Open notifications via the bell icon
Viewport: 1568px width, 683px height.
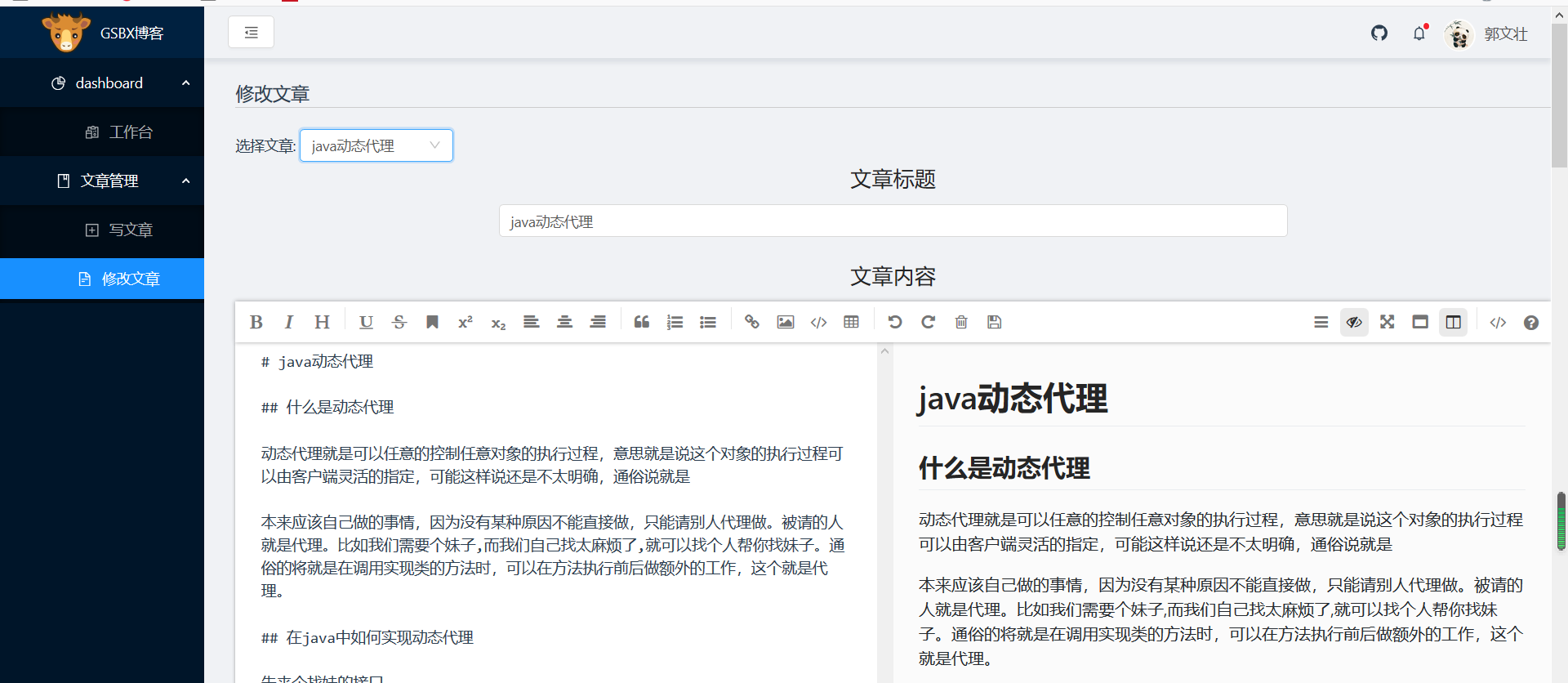(1419, 33)
